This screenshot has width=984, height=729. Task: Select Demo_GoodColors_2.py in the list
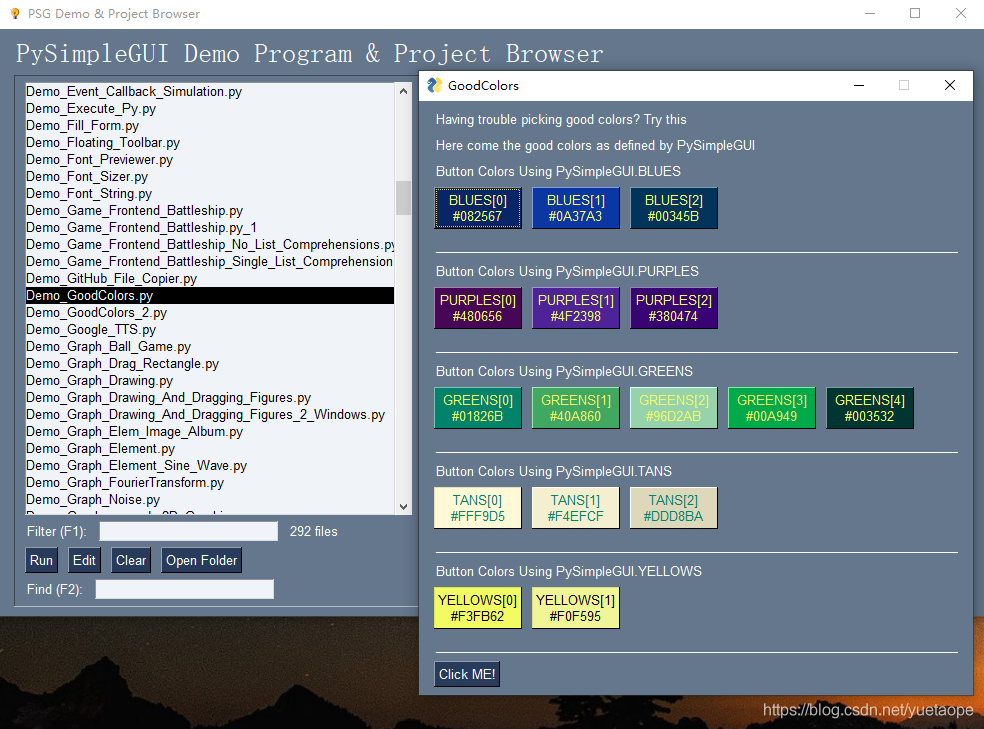(210, 312)
